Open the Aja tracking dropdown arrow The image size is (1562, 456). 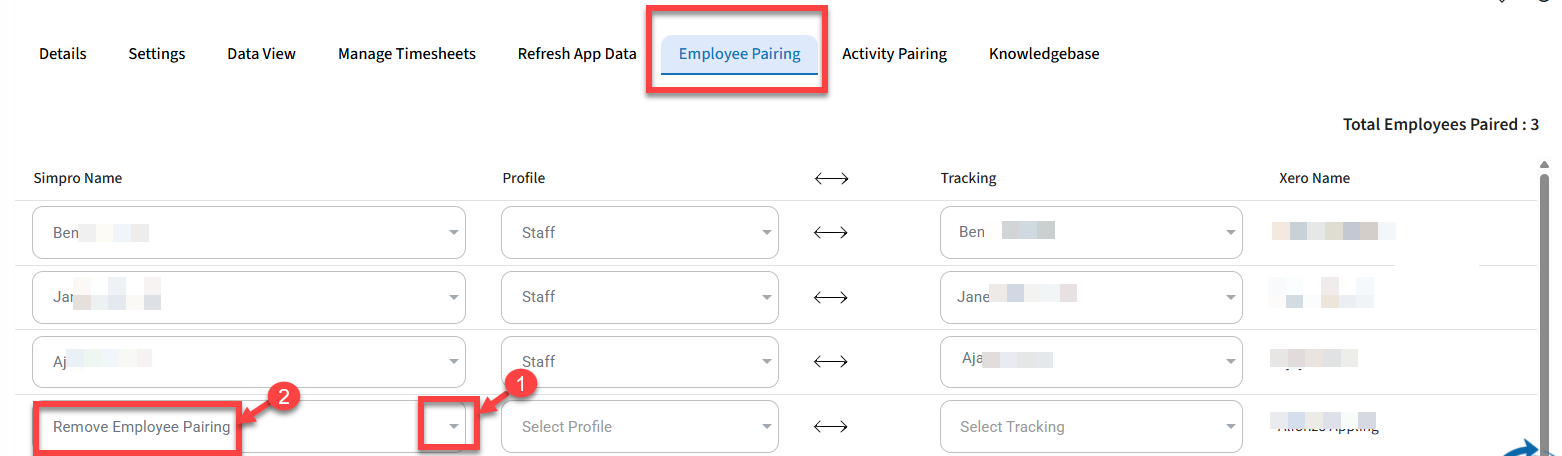[1231, 362]
